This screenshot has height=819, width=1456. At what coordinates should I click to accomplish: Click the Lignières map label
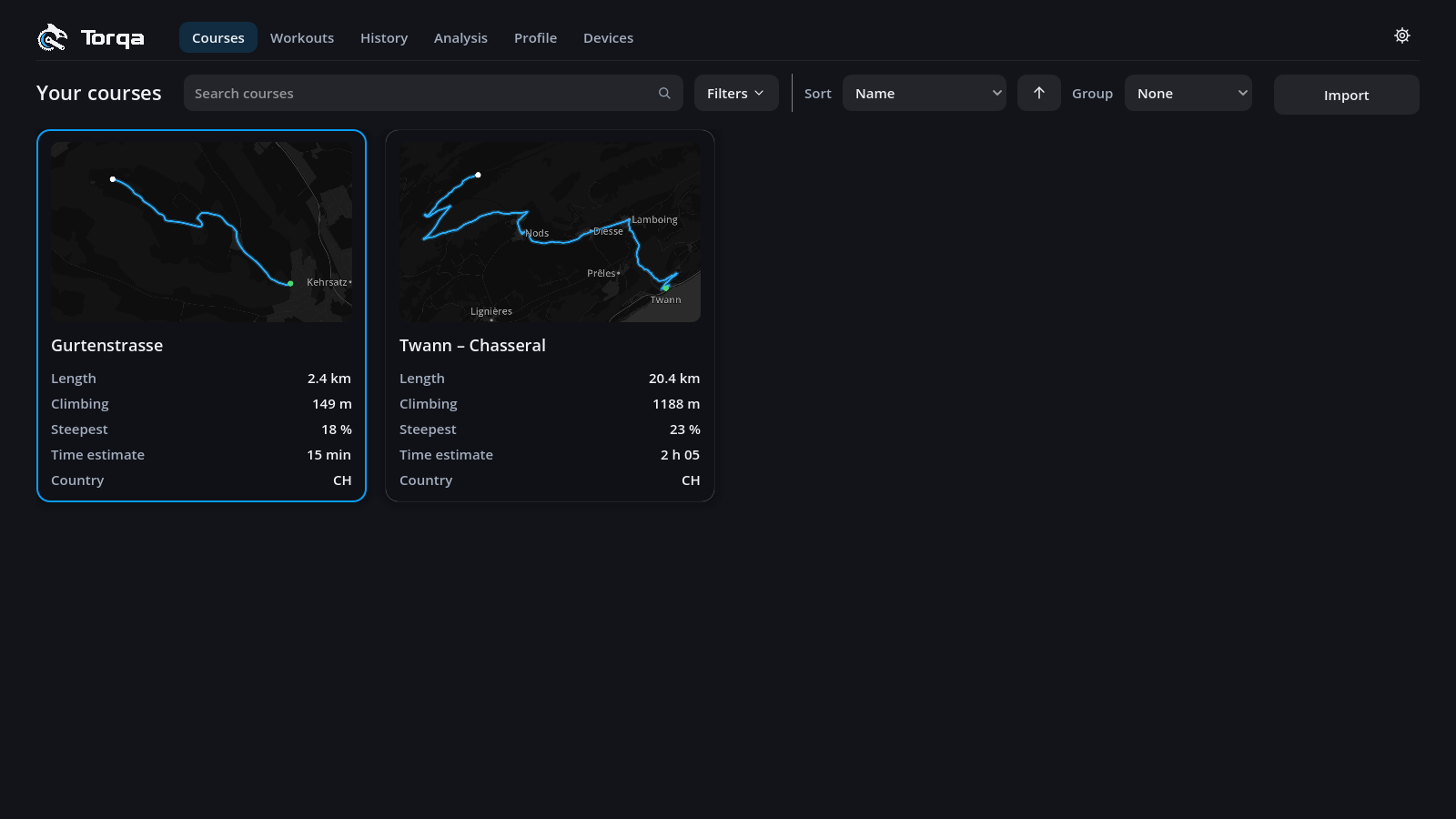(491, 311)
